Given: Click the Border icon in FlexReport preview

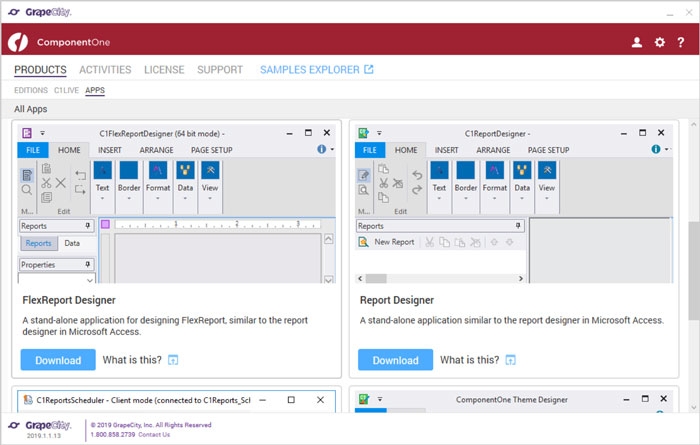Looking at the screenshot, I should [x=129, y=171].
